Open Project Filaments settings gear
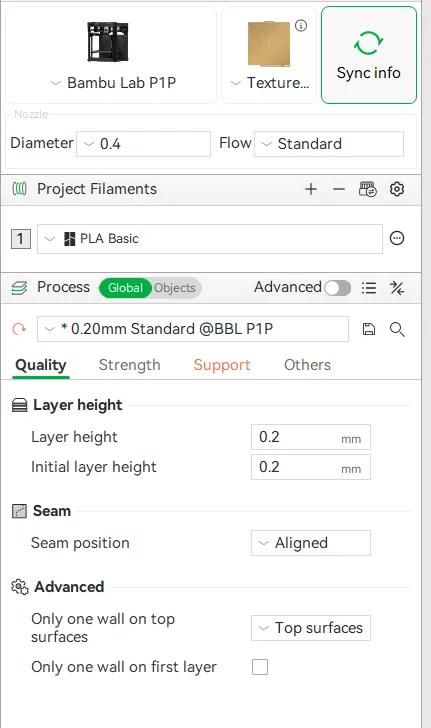The width and height of the screenshot is (431, 728). point(397,189)
